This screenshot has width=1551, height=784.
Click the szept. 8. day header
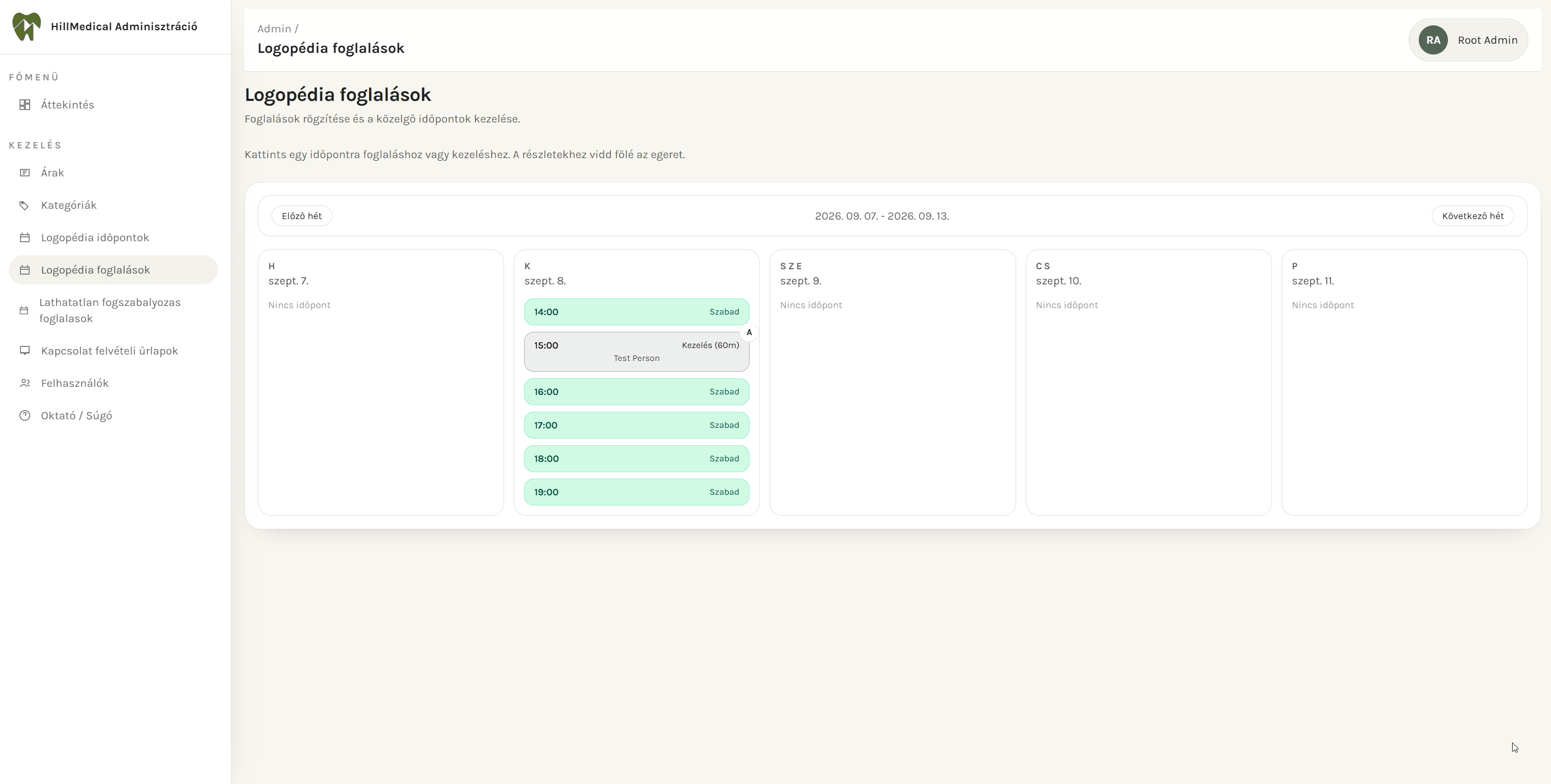coord(545,281)
